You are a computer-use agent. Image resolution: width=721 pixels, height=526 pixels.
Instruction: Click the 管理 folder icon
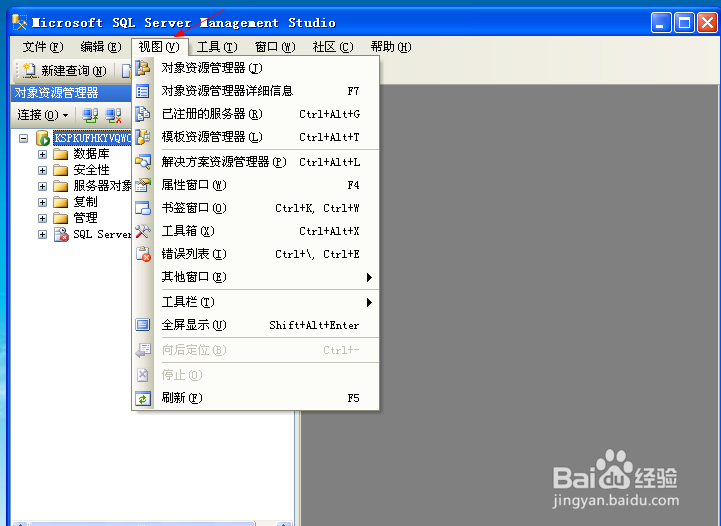coord(60,218)
